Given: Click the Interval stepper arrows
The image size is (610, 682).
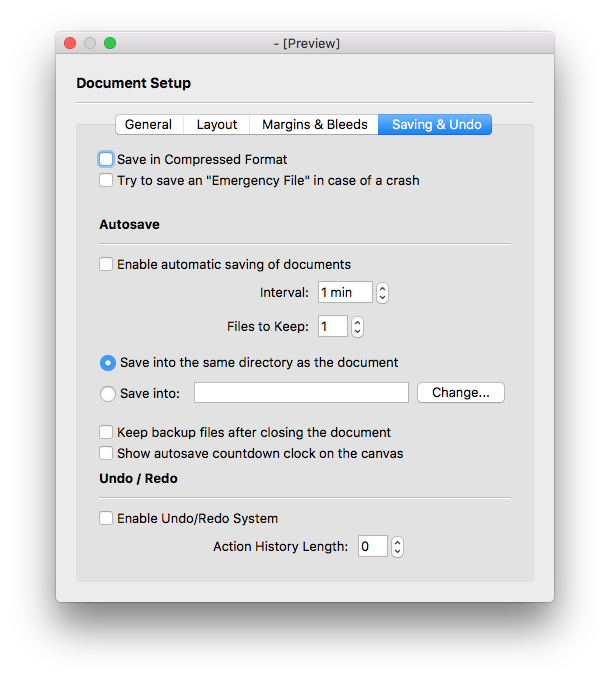Looking at the screenshot, I should (383, 293).
